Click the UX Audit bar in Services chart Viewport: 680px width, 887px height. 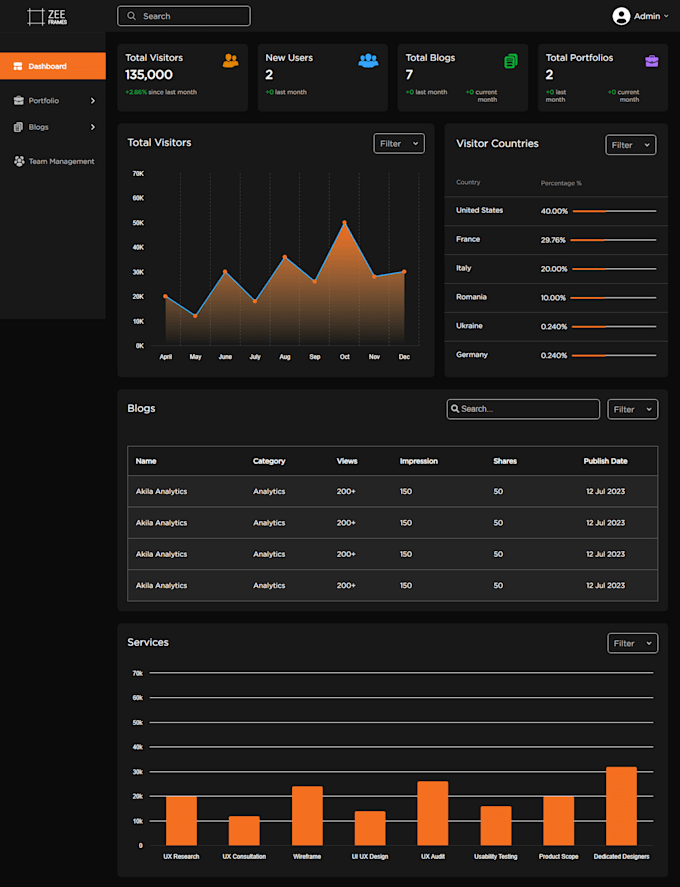433,813
